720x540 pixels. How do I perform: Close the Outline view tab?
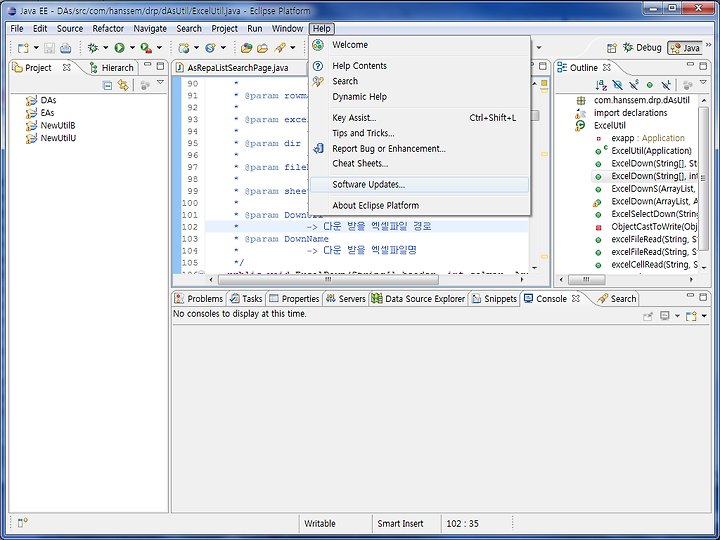tap(607, 68)
